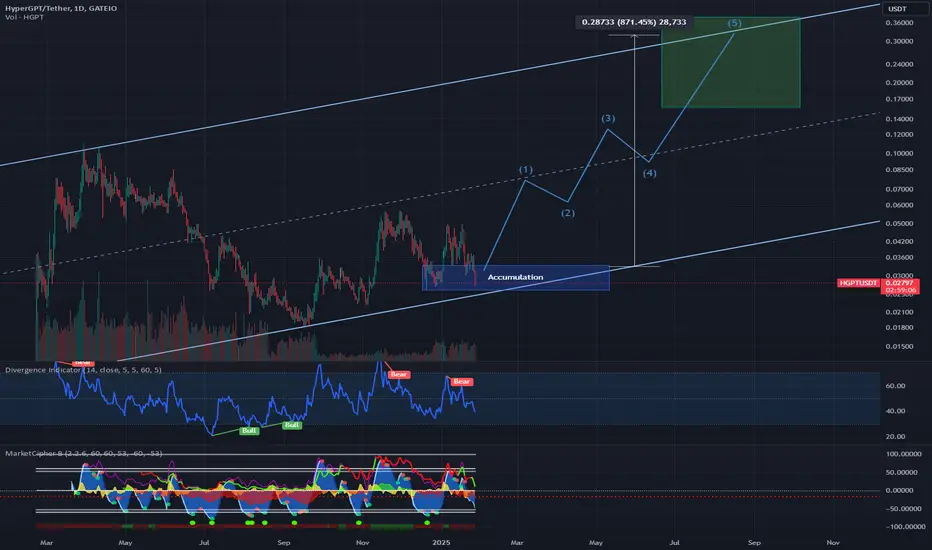The width and height of the screenshot is (932, 550).
Task: Click the 0.02797 current price label
Action: 899,283
